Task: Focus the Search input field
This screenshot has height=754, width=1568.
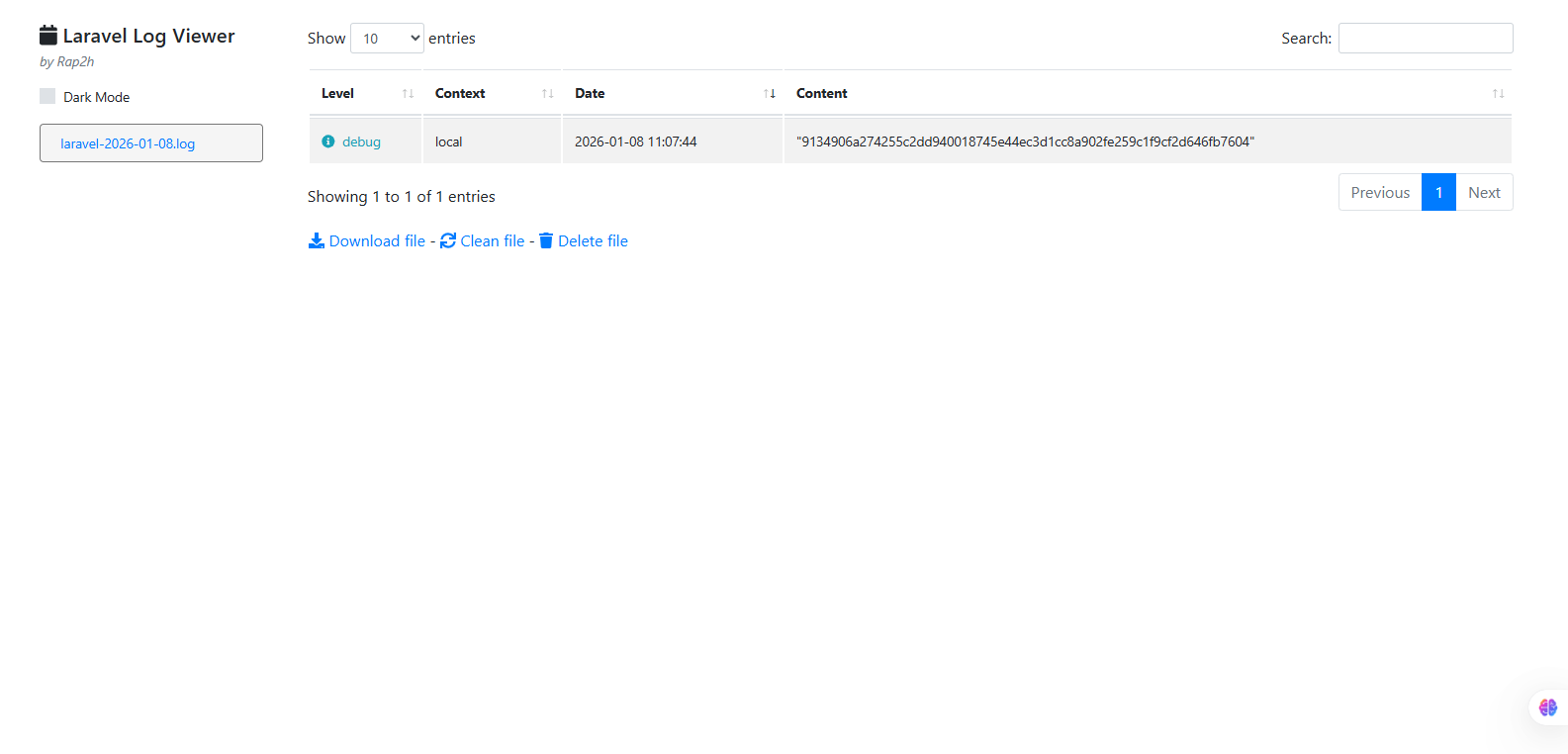Action: coord(1426,39)
